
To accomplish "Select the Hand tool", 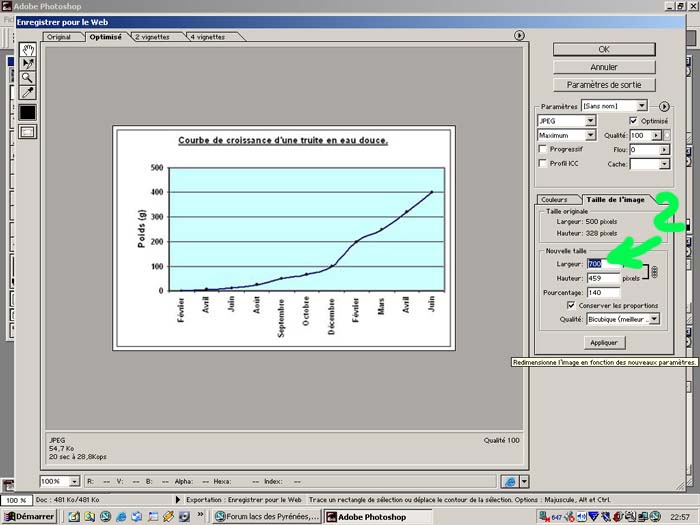I will coord(28,49).
